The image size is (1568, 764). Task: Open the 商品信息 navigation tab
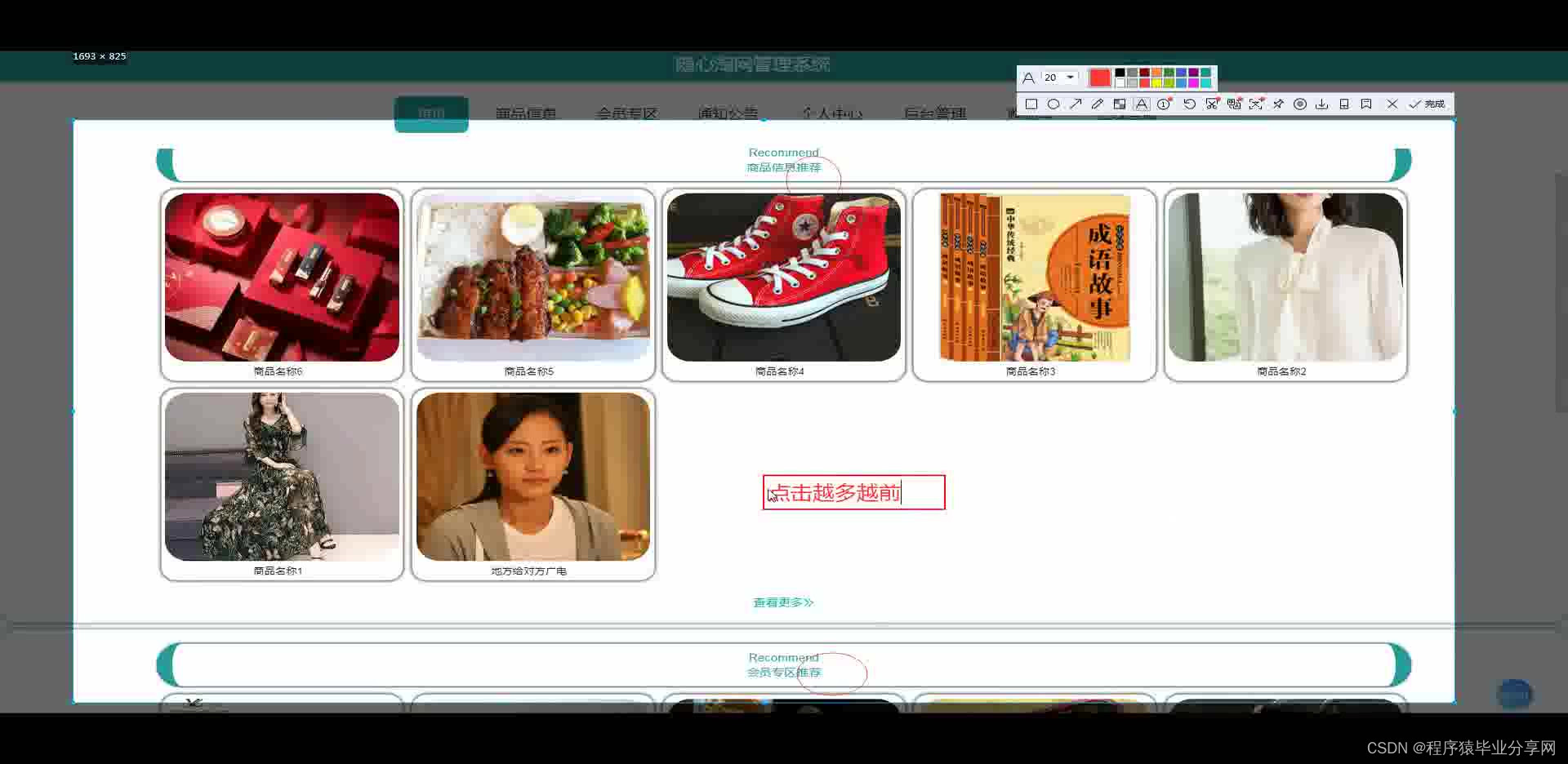[526, 113]
